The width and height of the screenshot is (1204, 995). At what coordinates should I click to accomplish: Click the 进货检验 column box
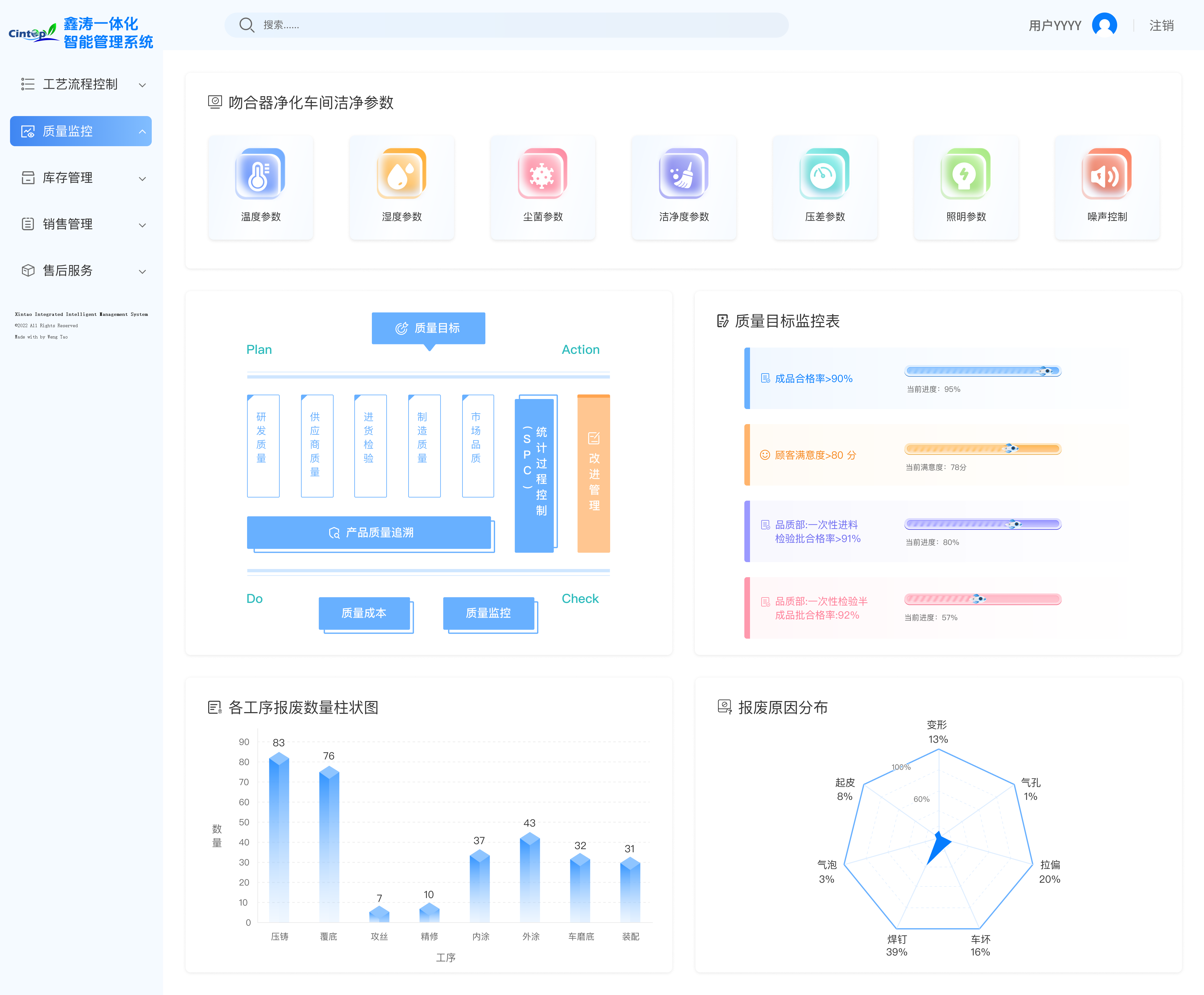(x=370, y=445)
